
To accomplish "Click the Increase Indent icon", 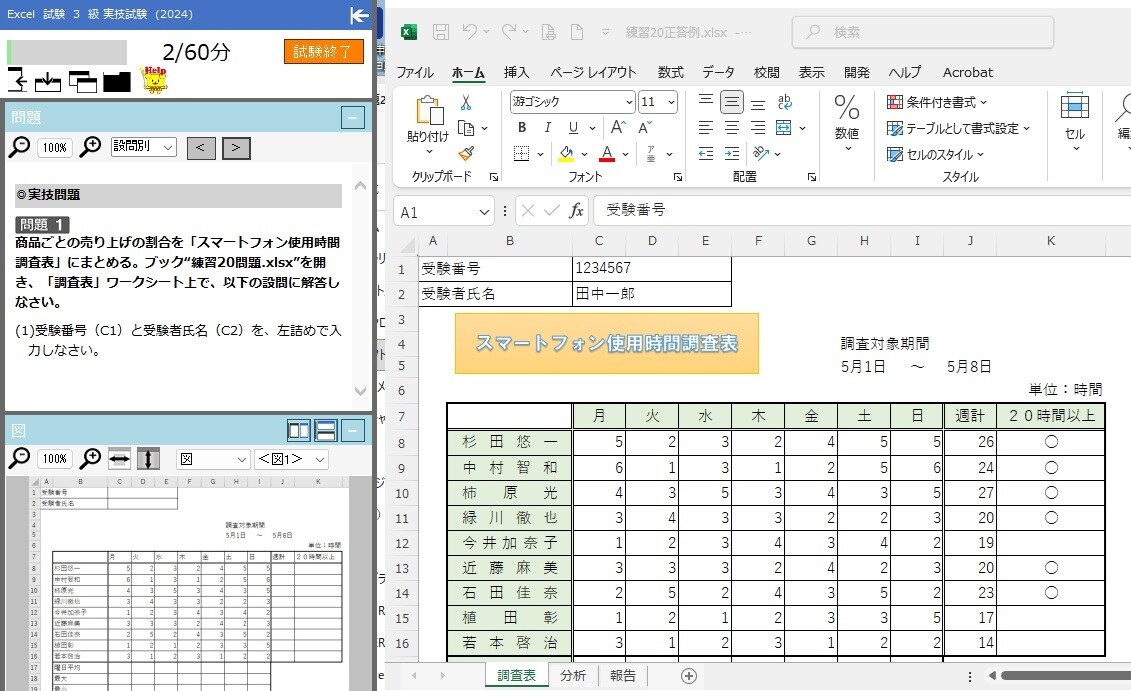I will [731, 154].
